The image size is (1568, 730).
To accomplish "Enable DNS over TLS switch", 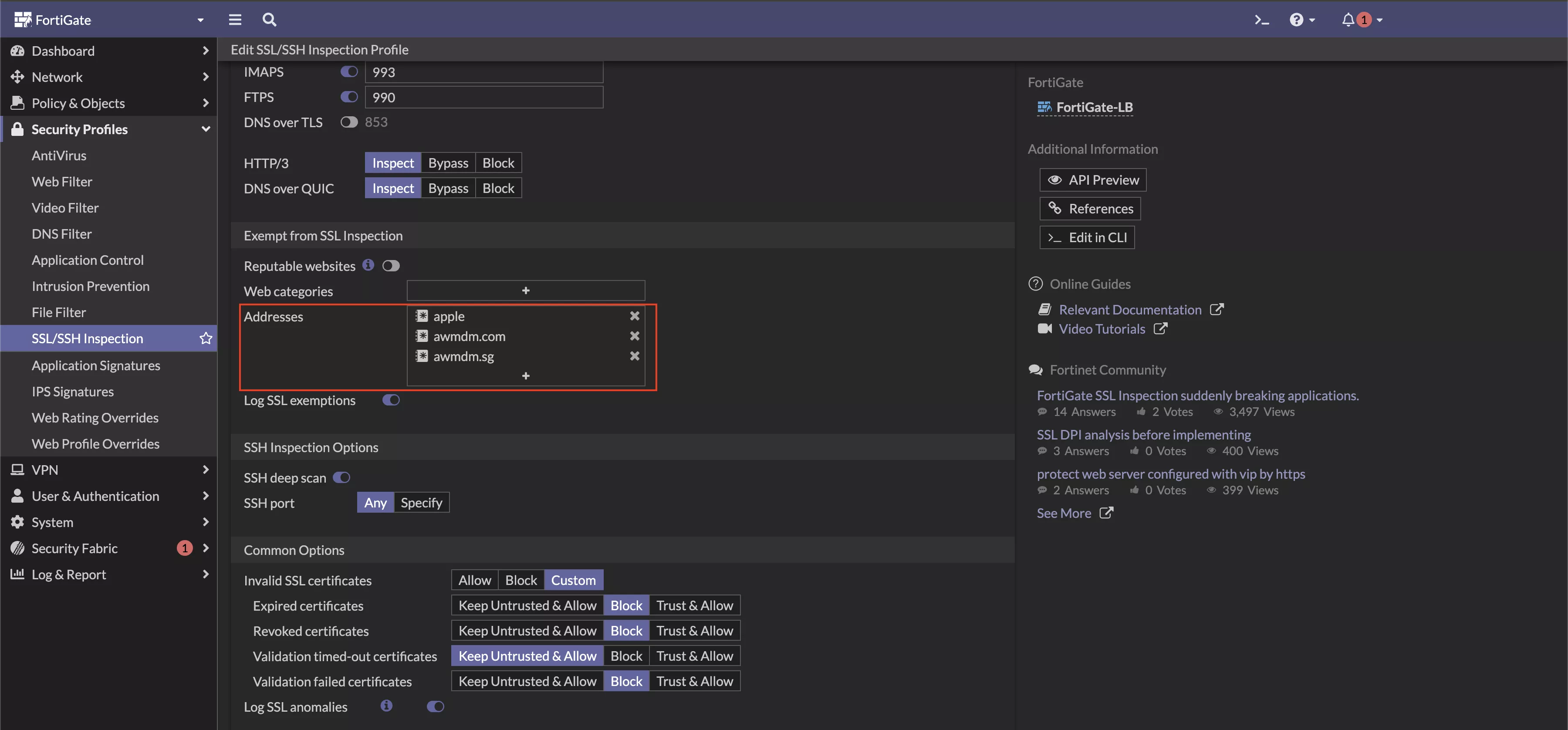I will click(349, 122).
